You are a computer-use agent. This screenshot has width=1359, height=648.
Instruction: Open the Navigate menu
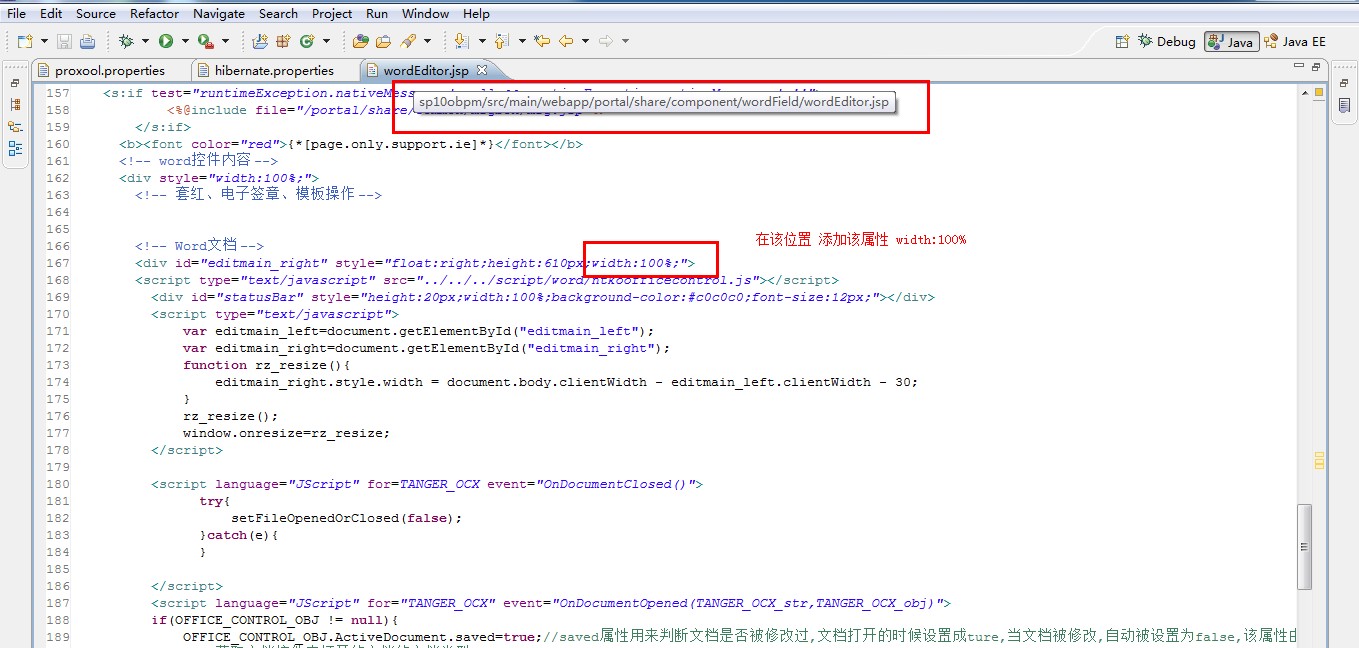pyautogui.click(x=218, y=13)
